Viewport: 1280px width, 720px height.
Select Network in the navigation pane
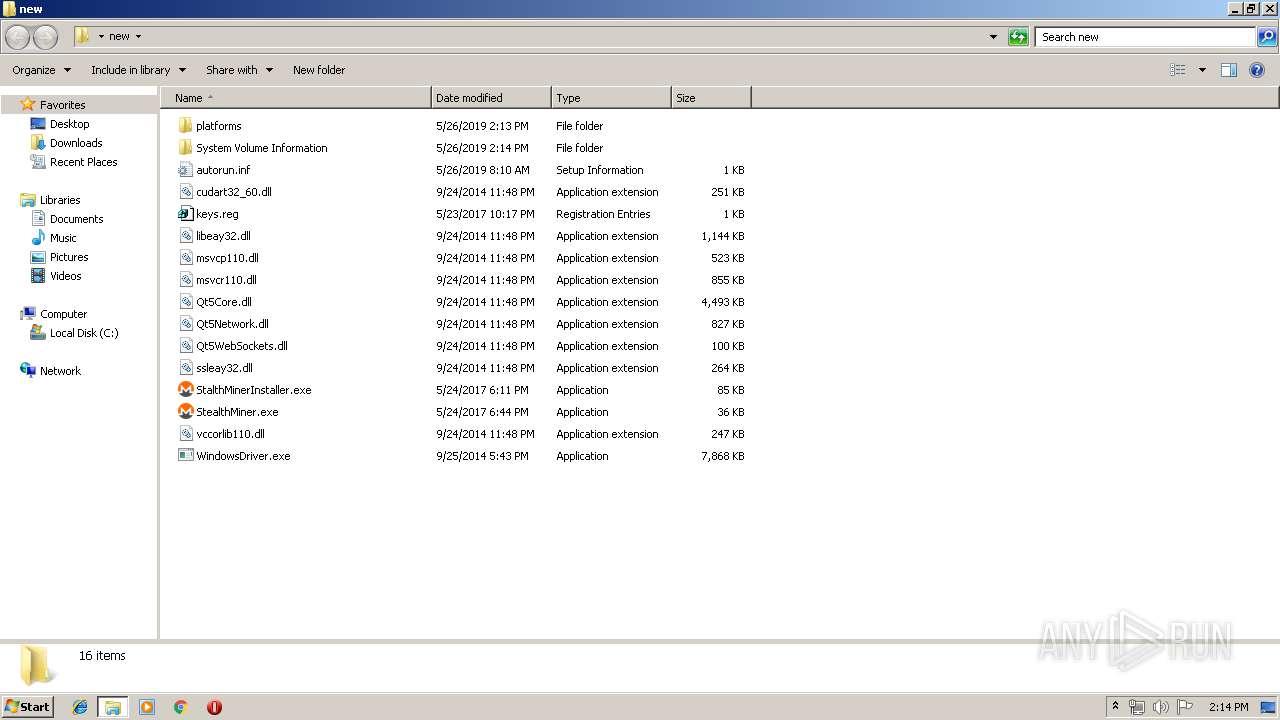click(60, 371)
